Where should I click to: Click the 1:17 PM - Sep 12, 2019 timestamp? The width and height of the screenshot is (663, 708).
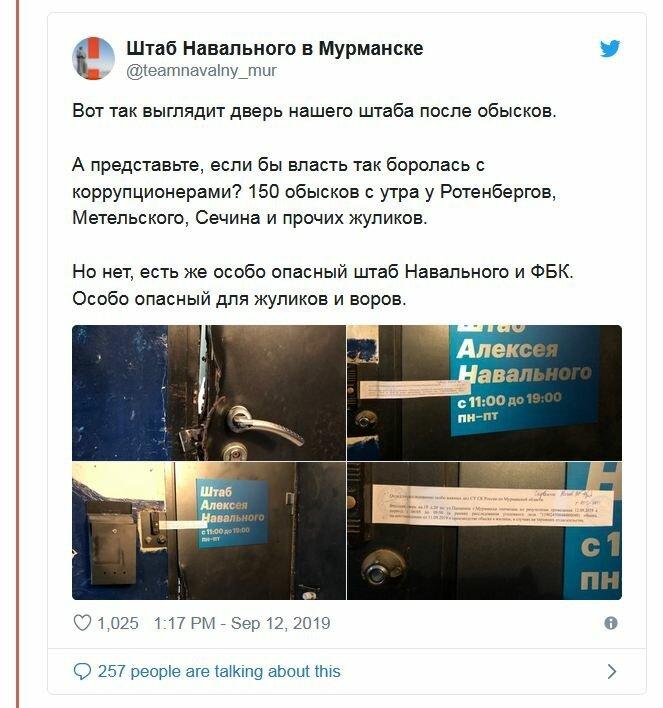pyautogui.click(x=242, y=623)
